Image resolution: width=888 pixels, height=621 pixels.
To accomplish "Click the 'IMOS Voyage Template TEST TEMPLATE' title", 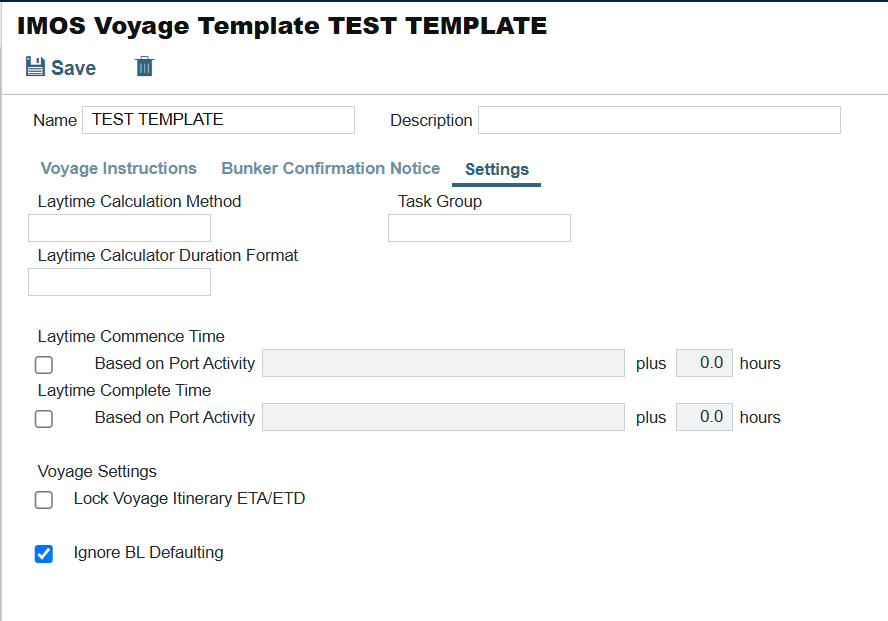I will tap(282, 26).
